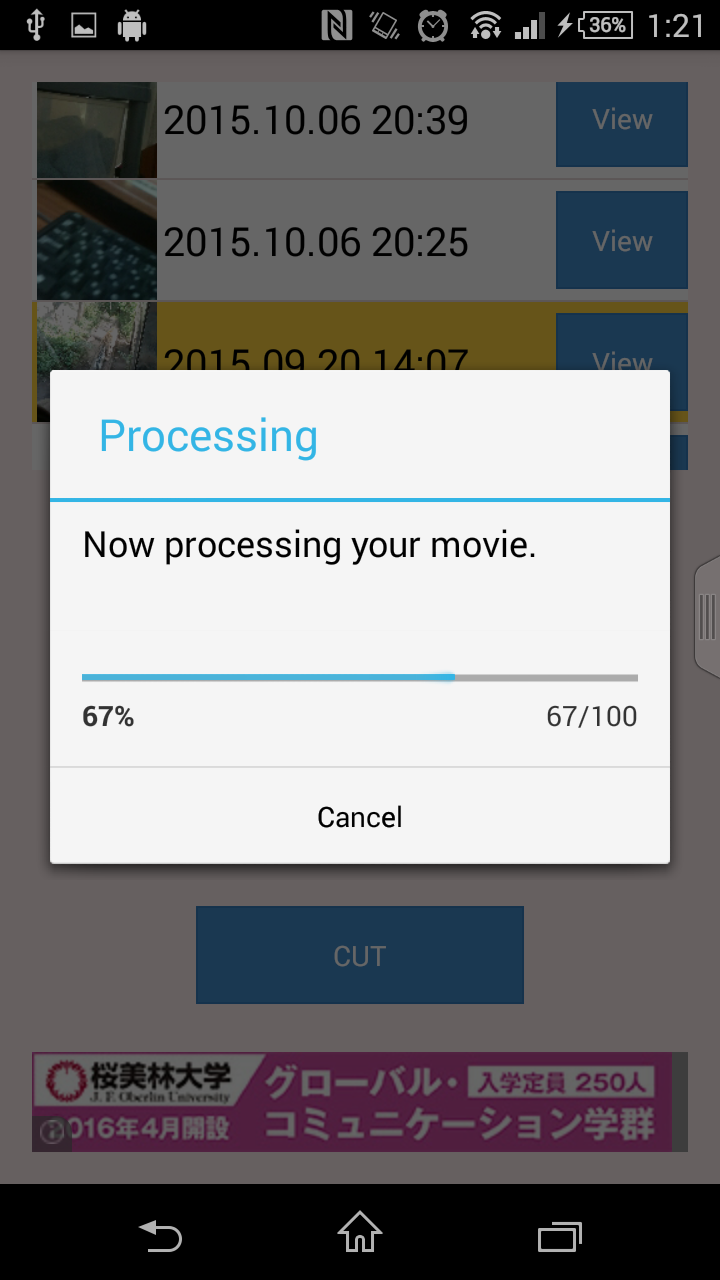
Task: Tap the NFC status icon
Action: click(x=337, y=25)
